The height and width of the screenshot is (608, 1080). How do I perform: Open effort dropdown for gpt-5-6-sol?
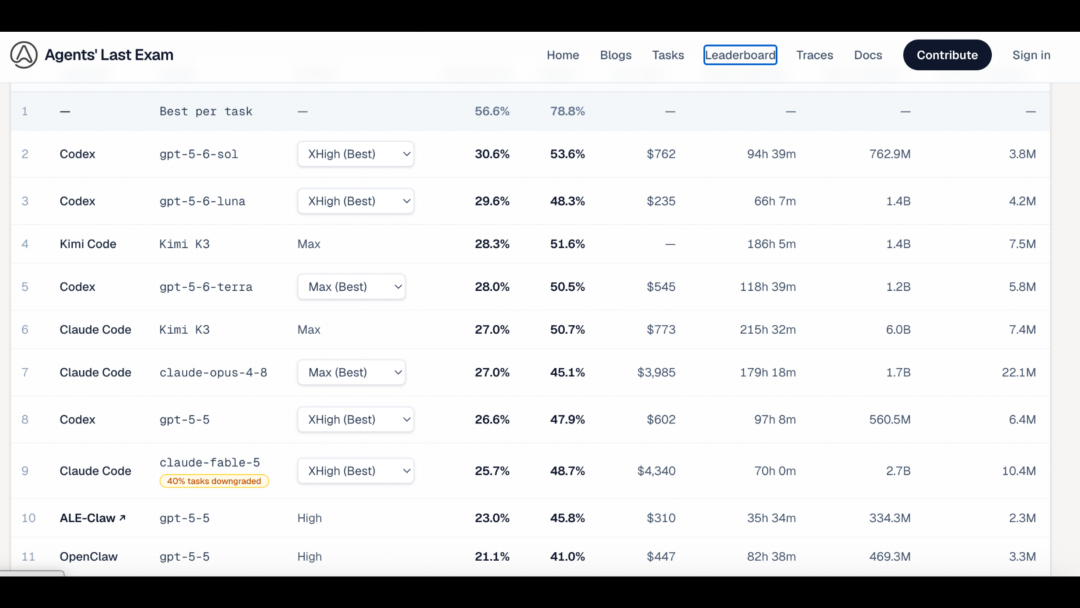tap(355, 154)
